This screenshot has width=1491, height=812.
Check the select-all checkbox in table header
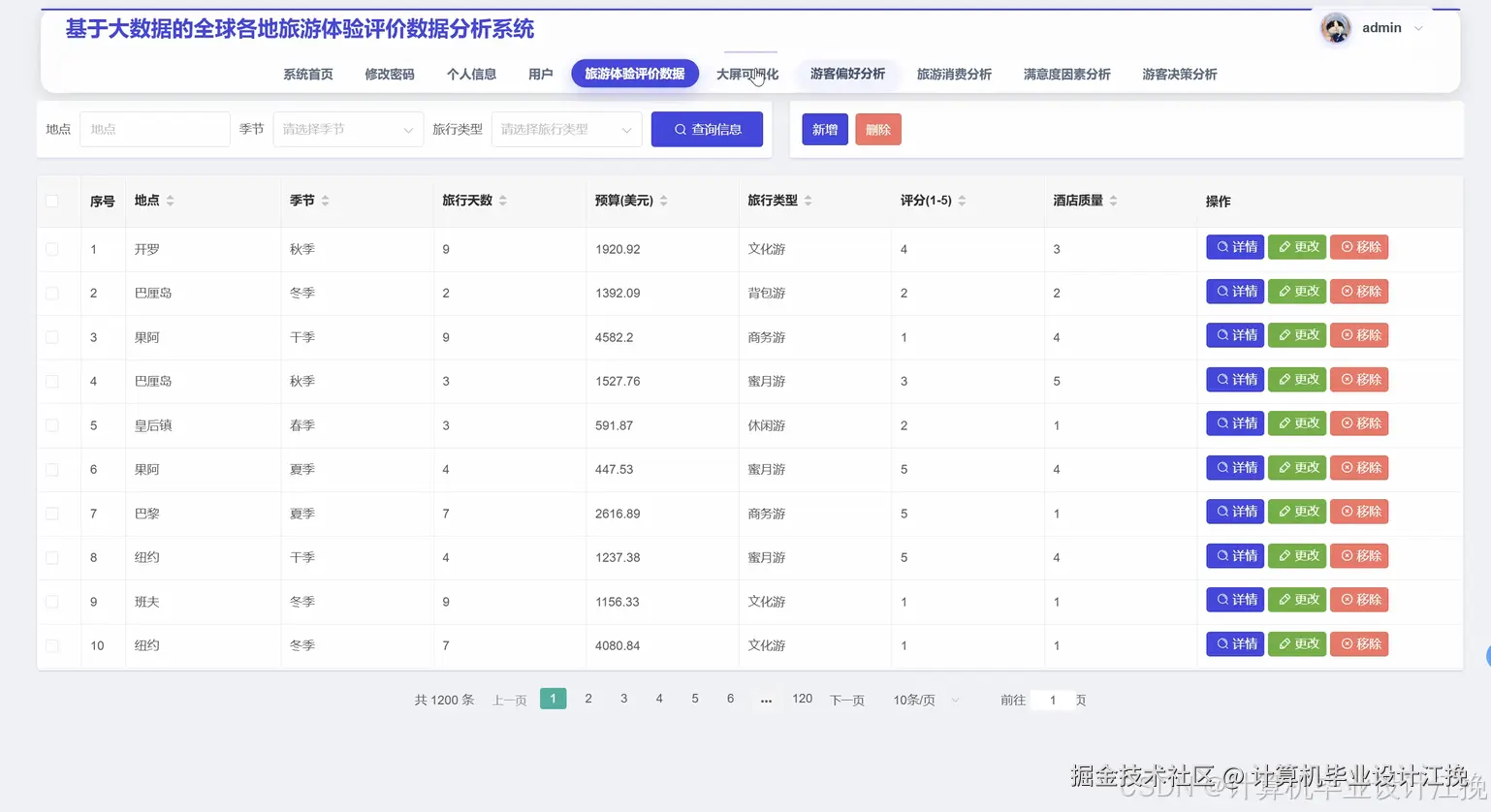click(51, 201)
